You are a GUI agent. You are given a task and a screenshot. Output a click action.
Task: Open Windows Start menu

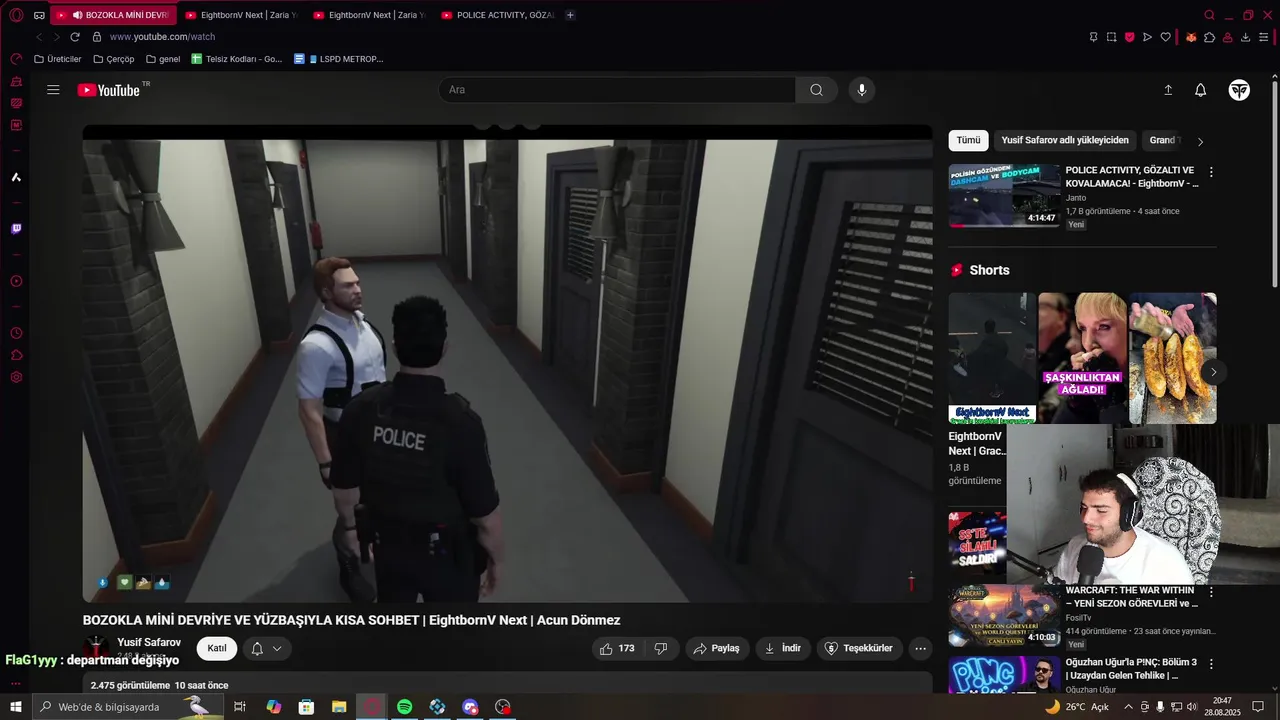[16, 707]
